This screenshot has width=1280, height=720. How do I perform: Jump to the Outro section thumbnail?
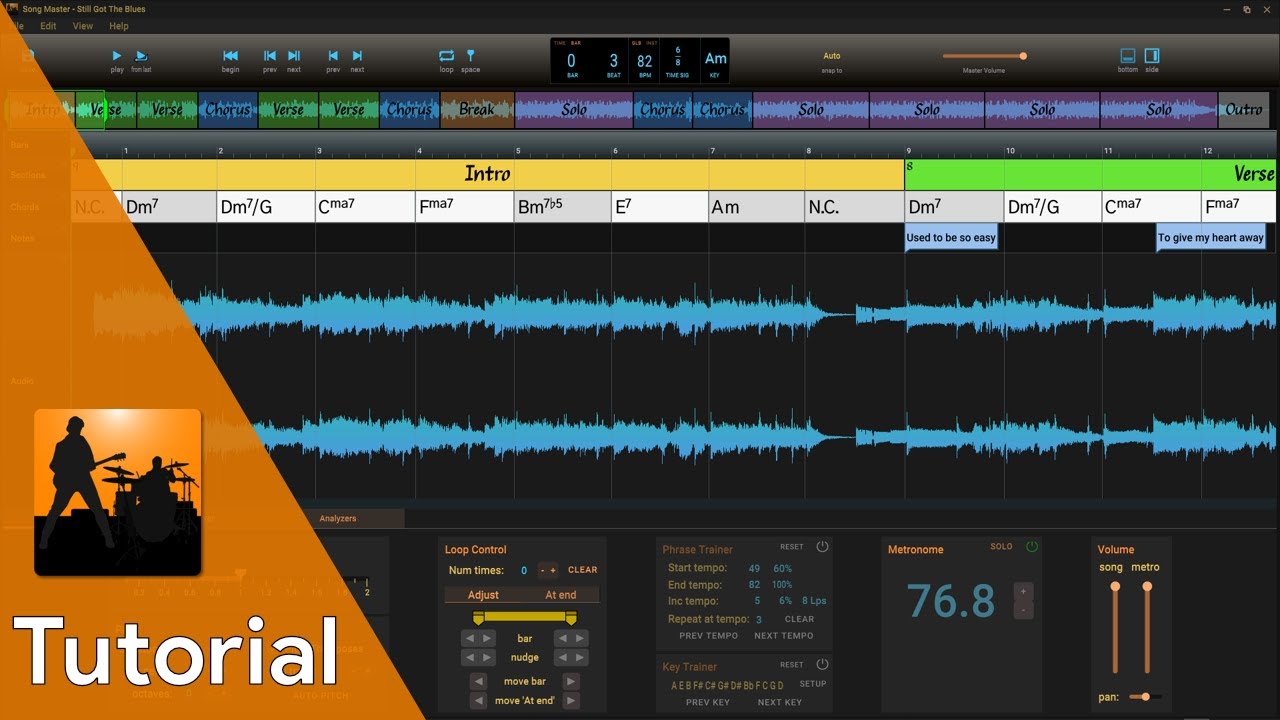(x=1243, y=110)
